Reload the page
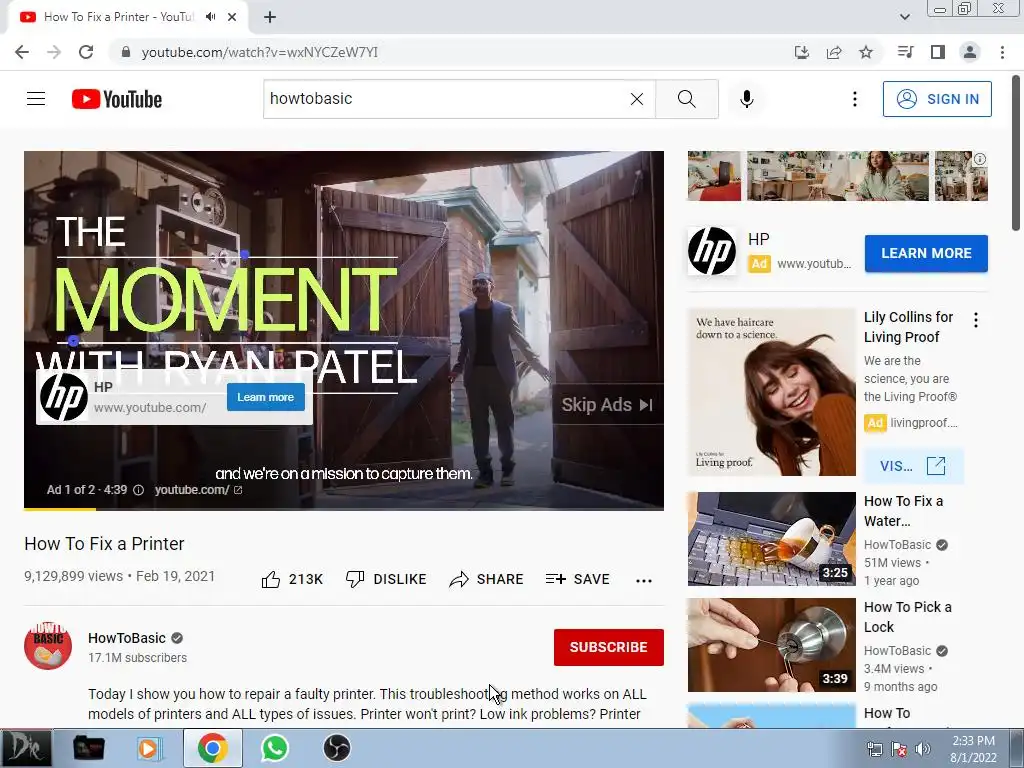Screen dimensions: 1024x768 point(86,52)
